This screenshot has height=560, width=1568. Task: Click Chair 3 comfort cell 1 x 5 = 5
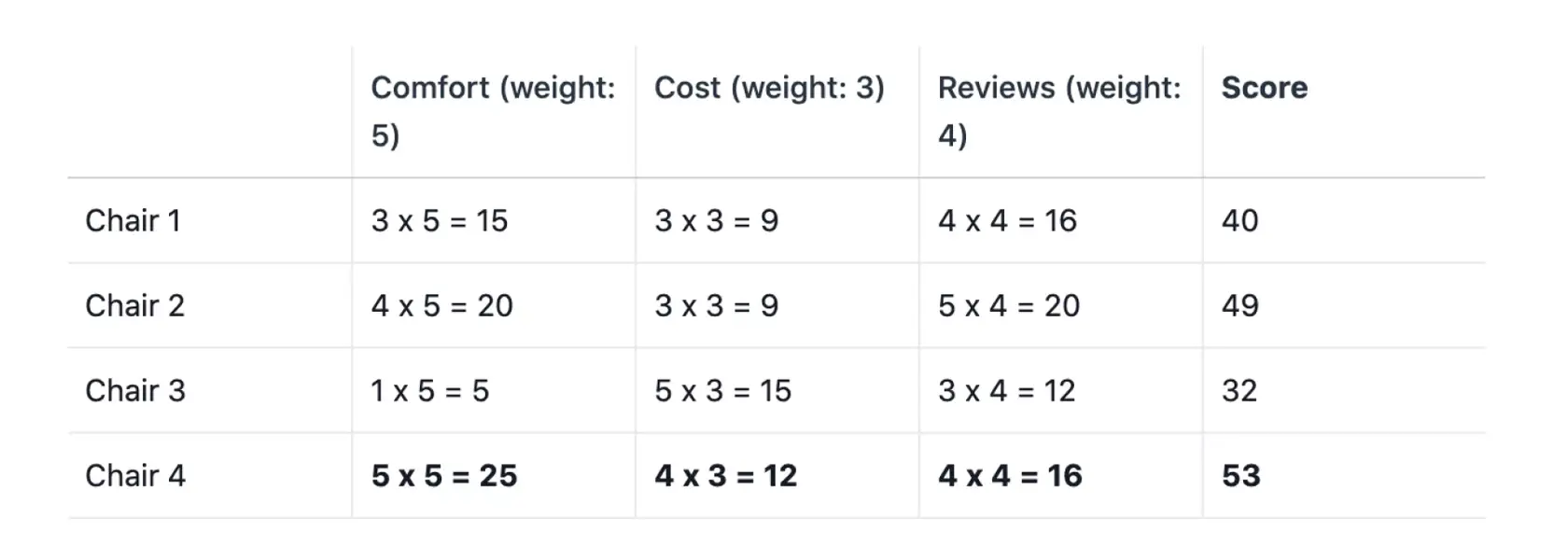pos(430,391)
